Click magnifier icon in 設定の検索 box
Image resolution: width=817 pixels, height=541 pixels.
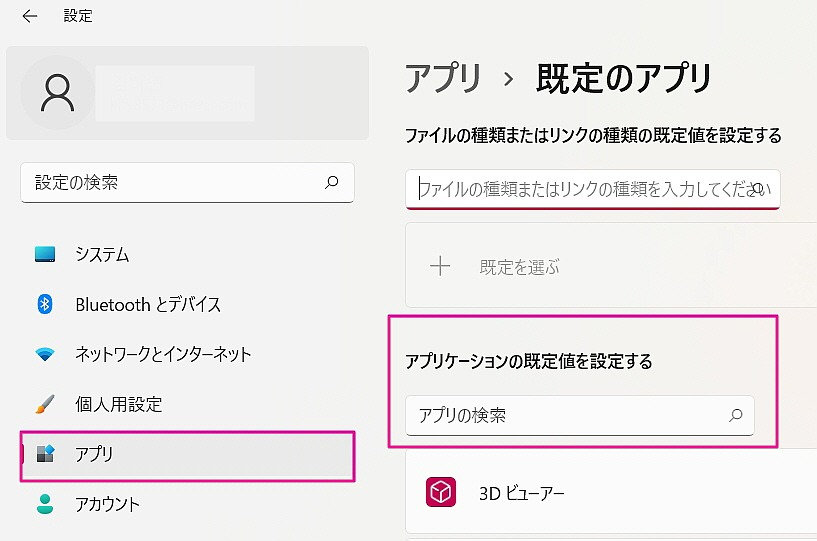click(x=332, y=182)
